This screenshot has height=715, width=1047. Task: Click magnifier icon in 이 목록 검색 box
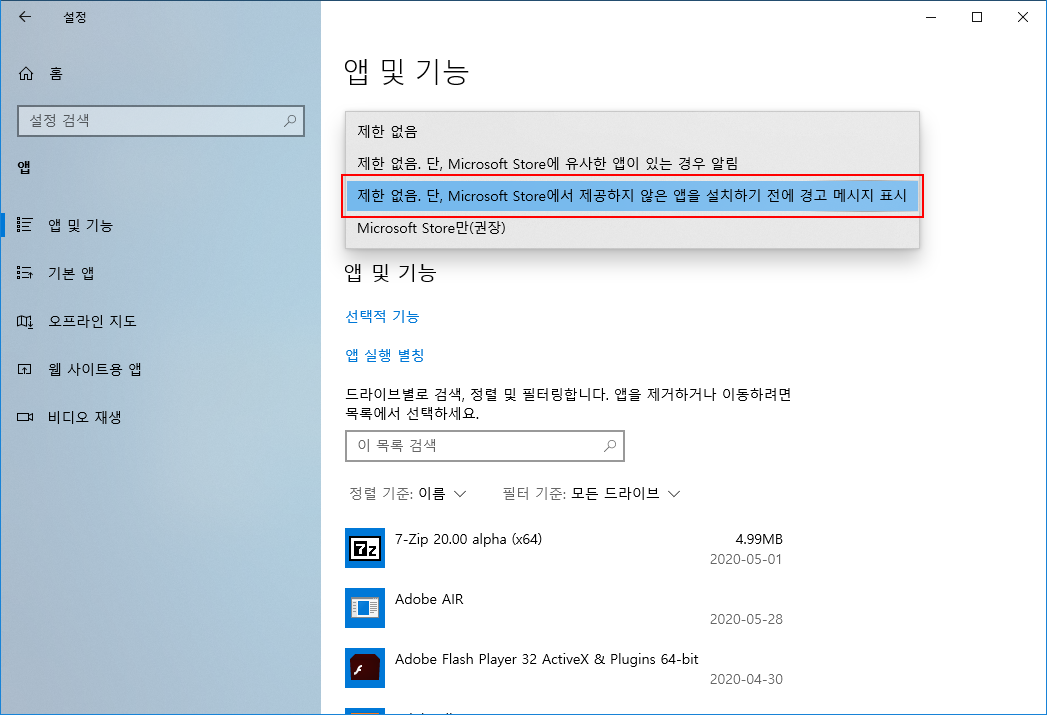[x=610, y=445]
